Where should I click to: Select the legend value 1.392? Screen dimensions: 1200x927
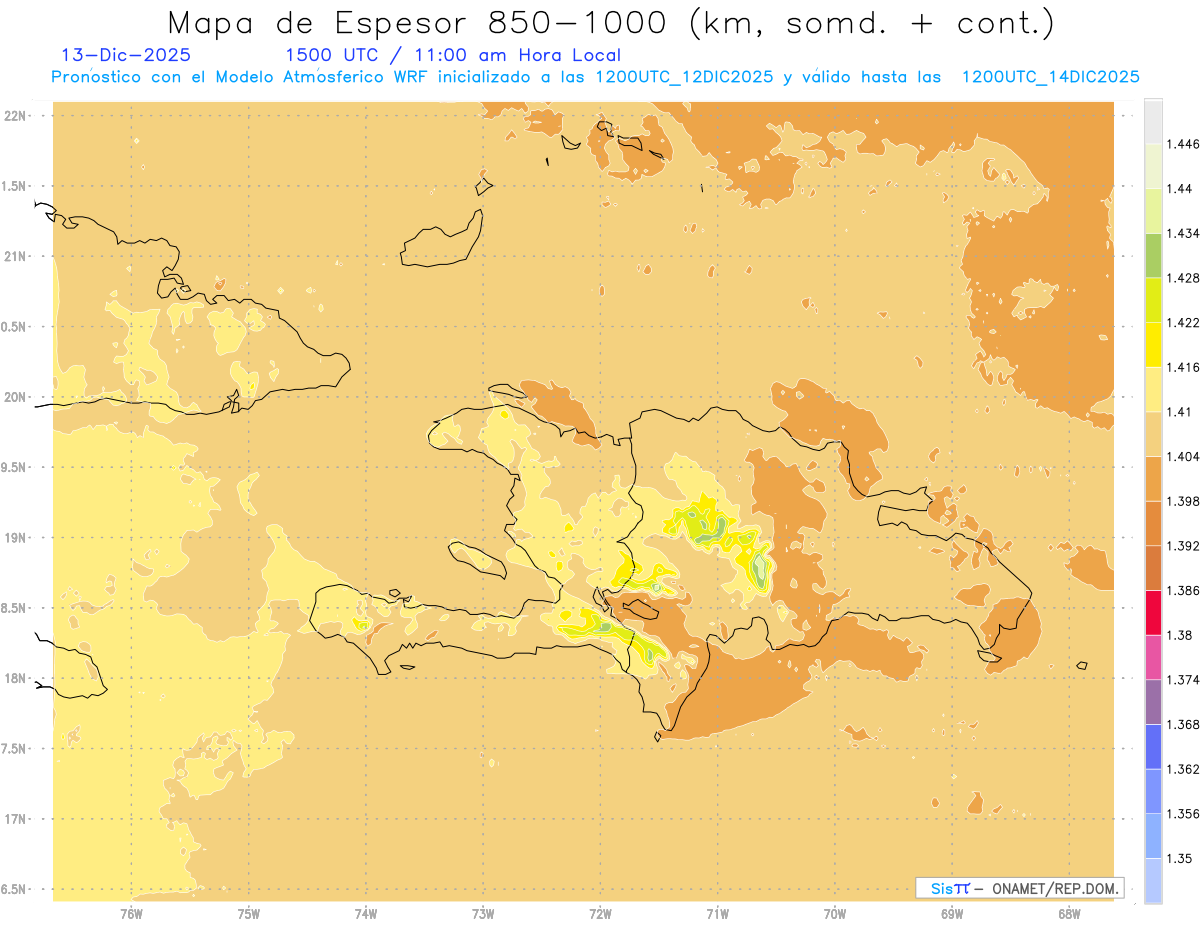pyautogui.click(x=1183, y=546)
